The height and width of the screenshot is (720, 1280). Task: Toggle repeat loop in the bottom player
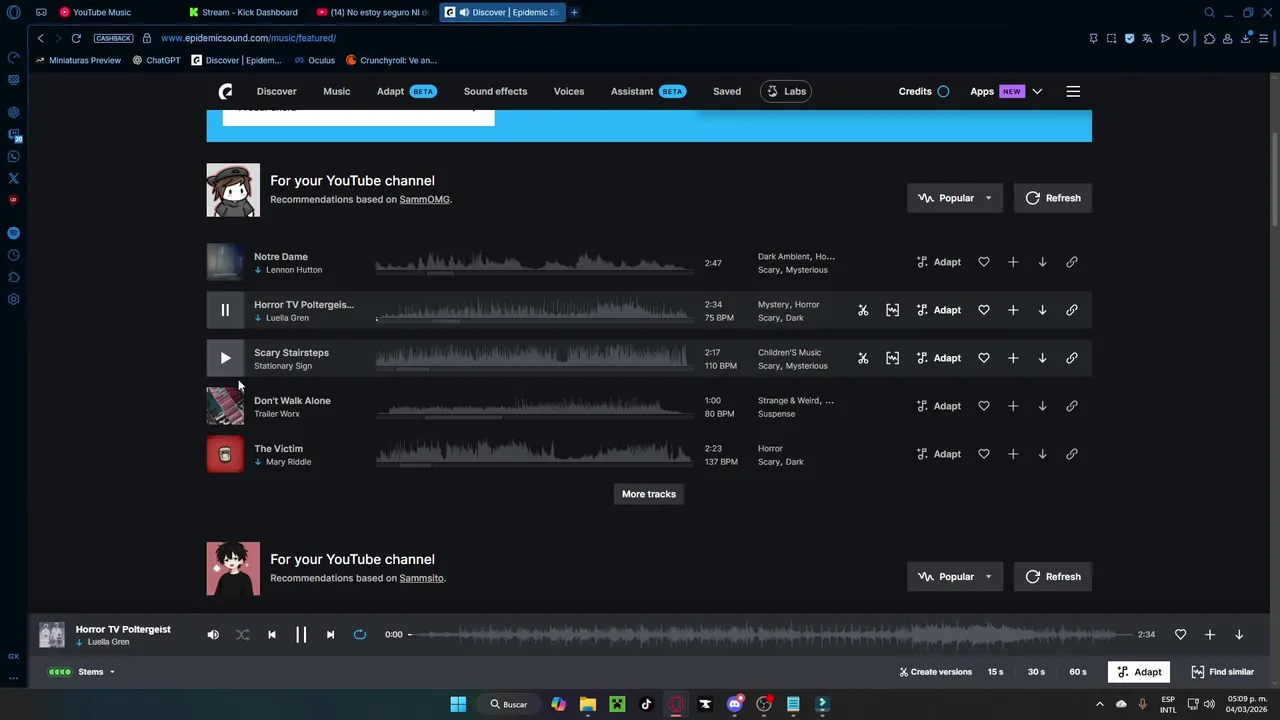pyautogui.click(x=360, y=634)
